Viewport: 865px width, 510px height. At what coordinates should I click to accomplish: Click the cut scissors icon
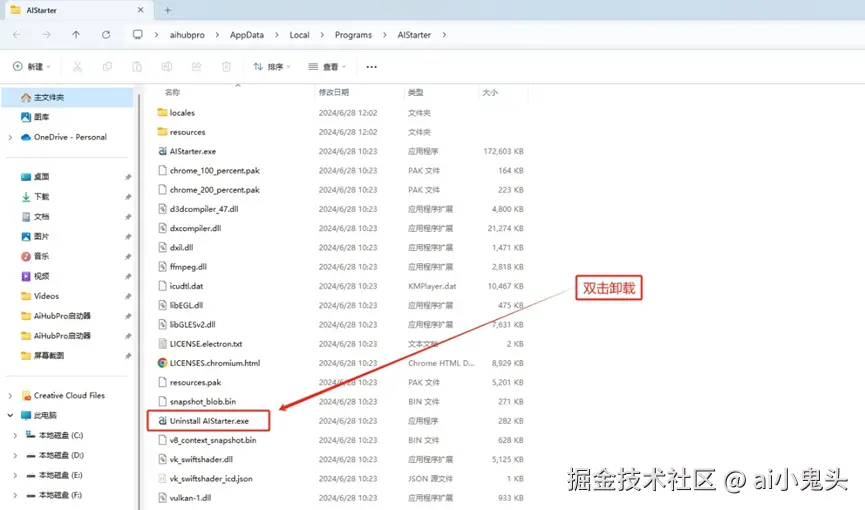77,67
